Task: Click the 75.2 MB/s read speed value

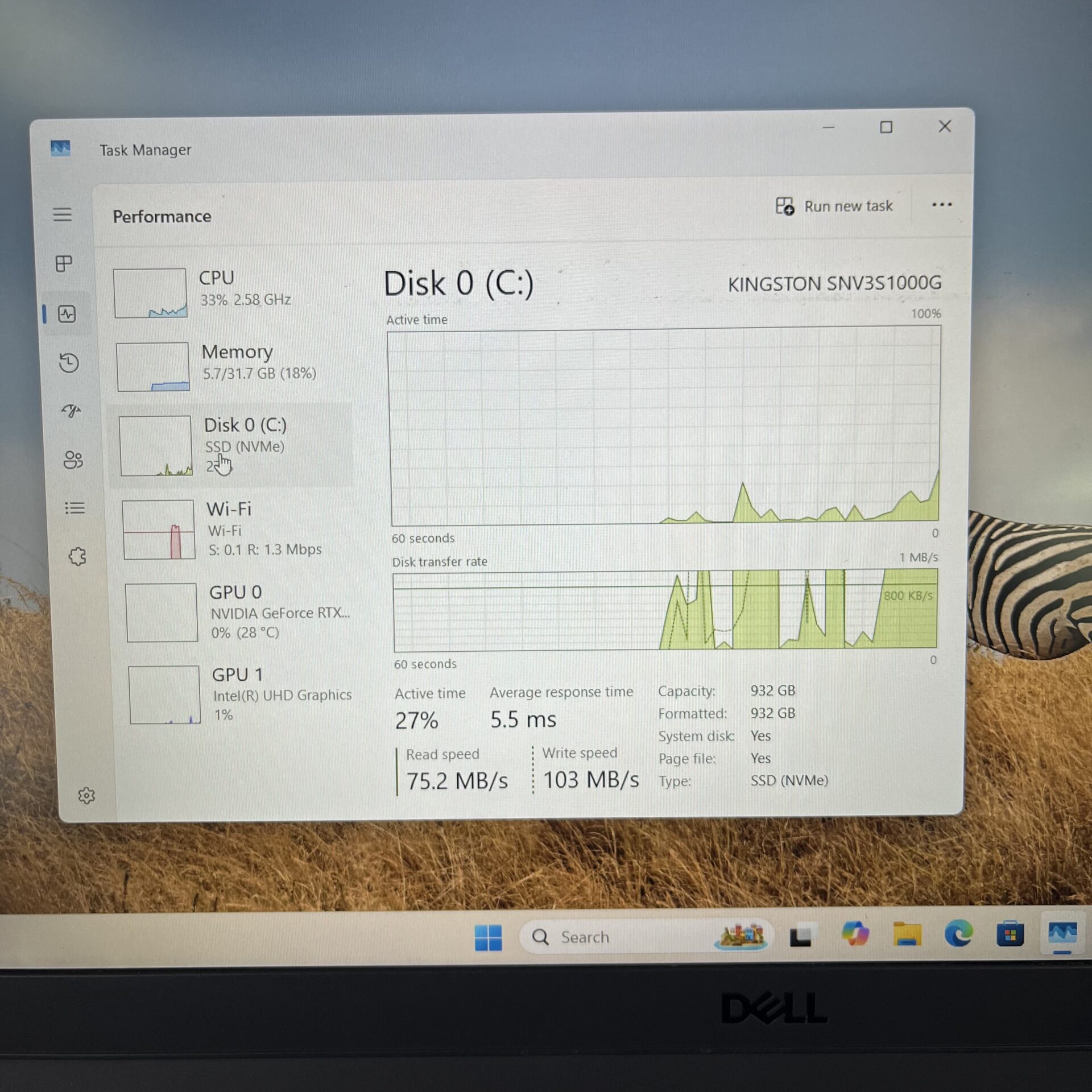Action: pos(457,781)
